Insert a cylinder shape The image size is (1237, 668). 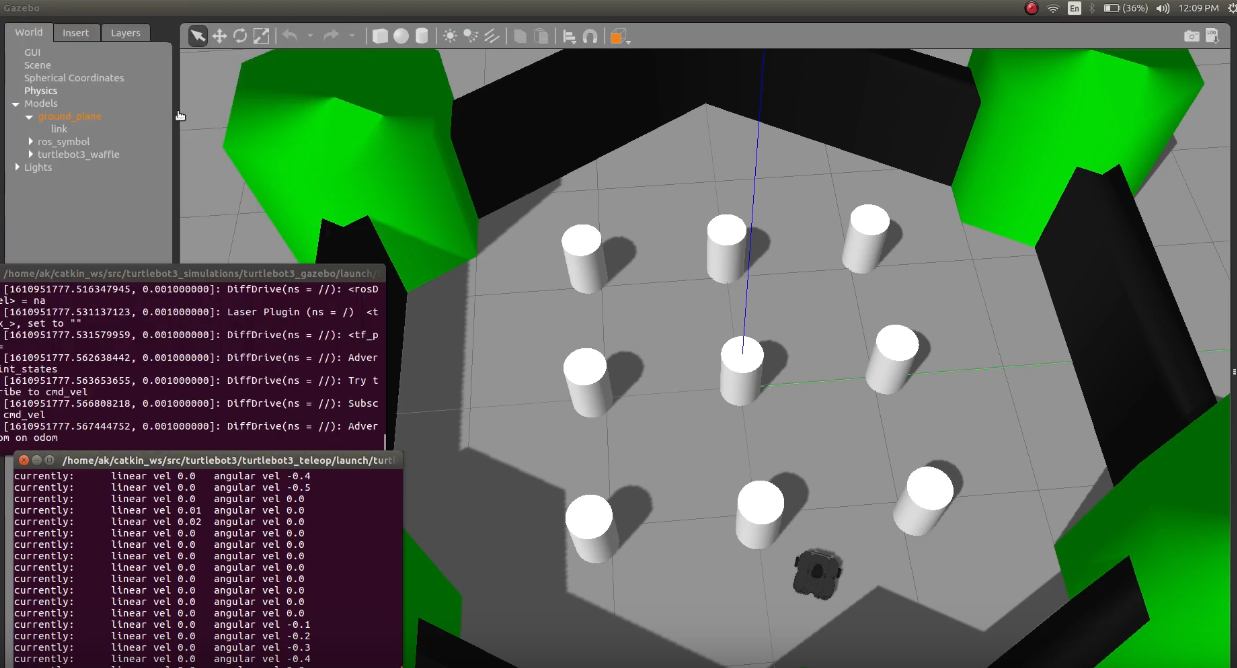[x=422, y=36]
